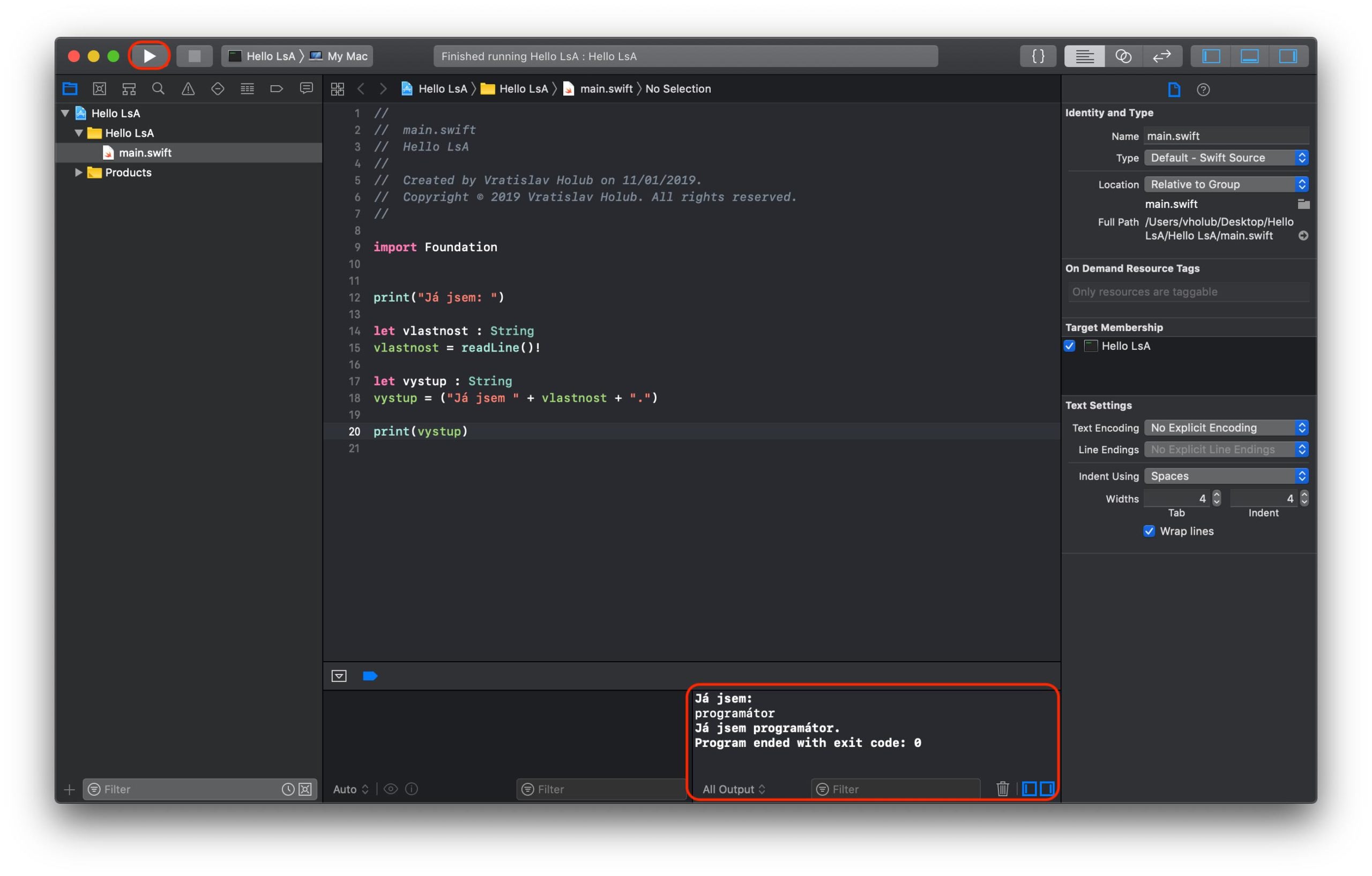Open the Text Encoding dropdown
The width and height of the screenshot is (1372, 876).
point(1226,428)
